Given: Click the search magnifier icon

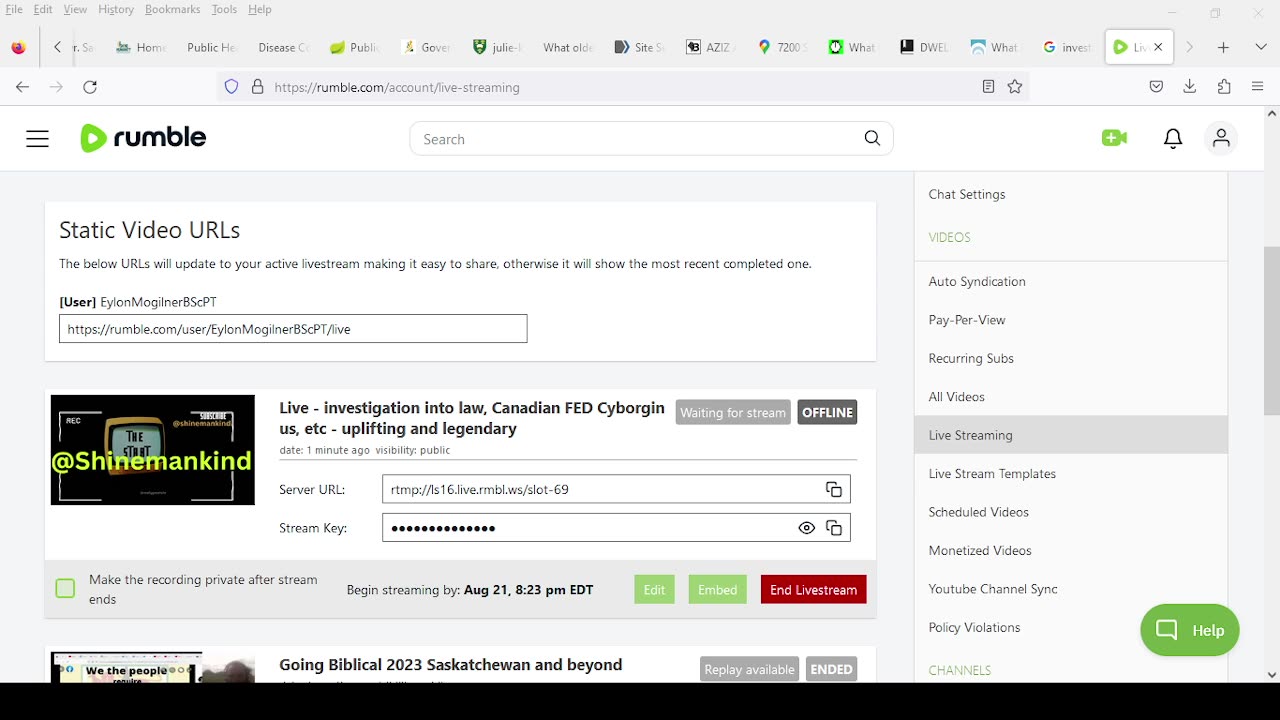Looking at the screenshot, I should point(872,139).
